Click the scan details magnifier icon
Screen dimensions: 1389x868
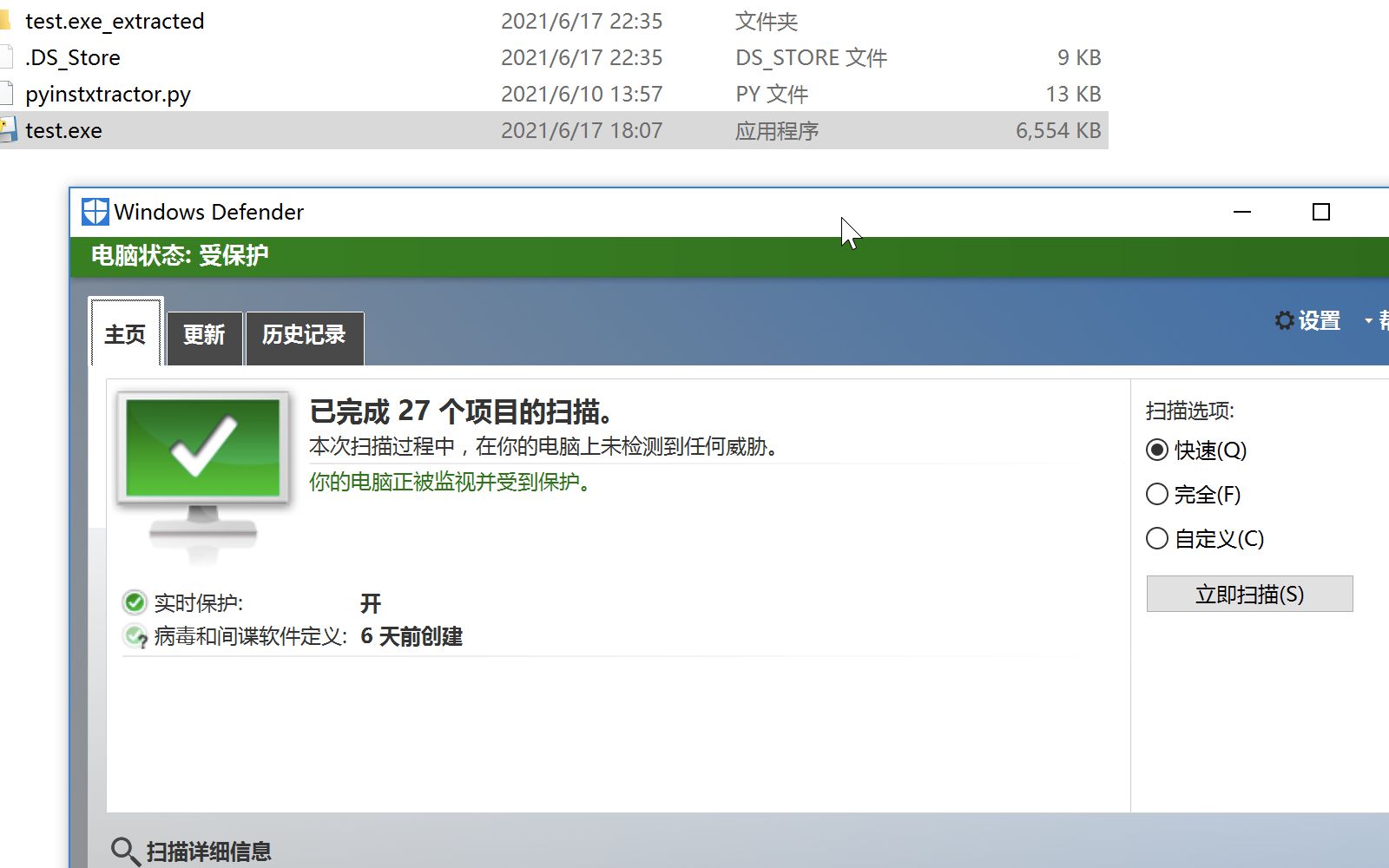coord(125,852)
